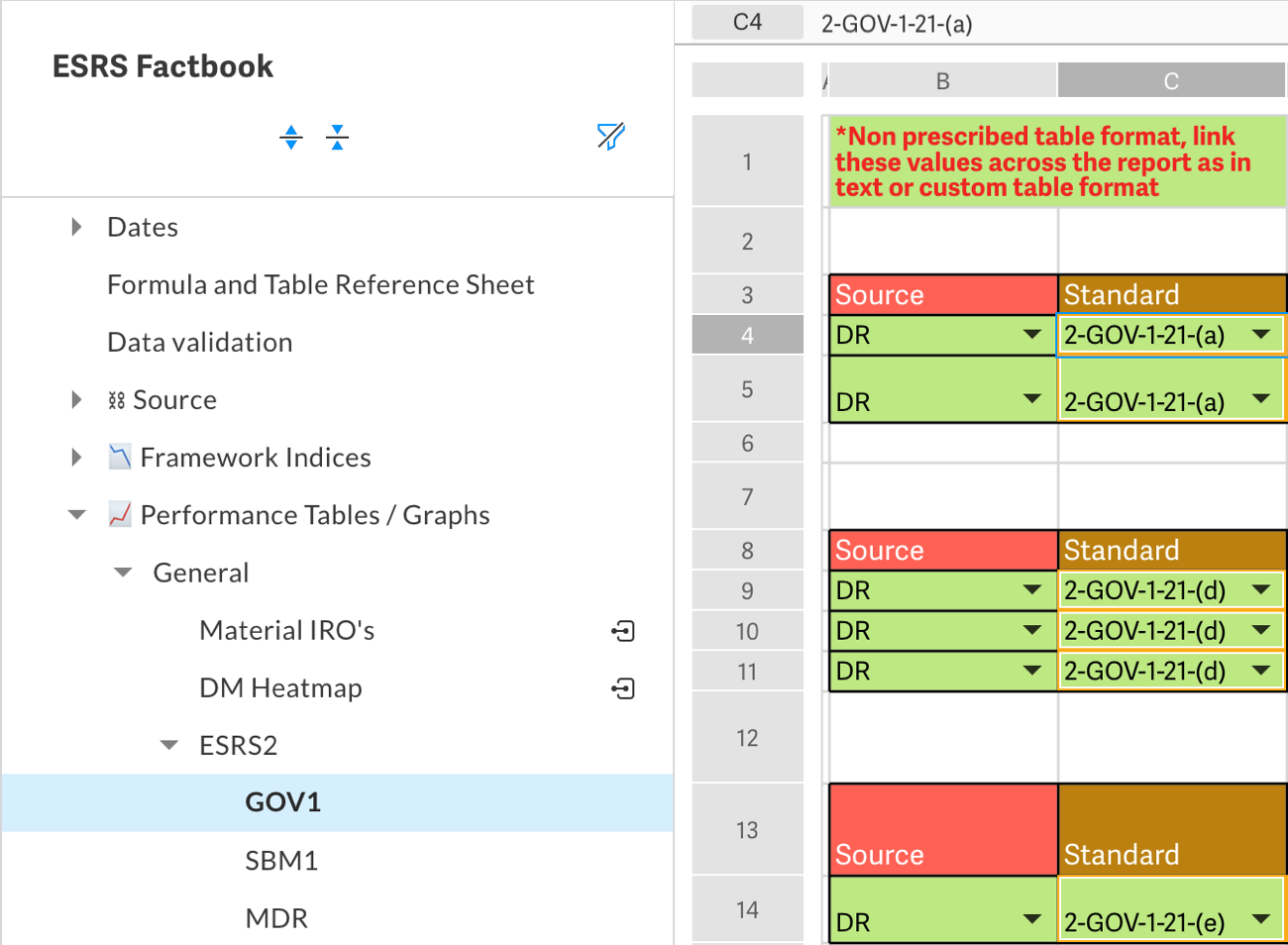Viewport: 1288px width, 945px height.
Task: Click the C4 cell reference box
Action: 747,22
